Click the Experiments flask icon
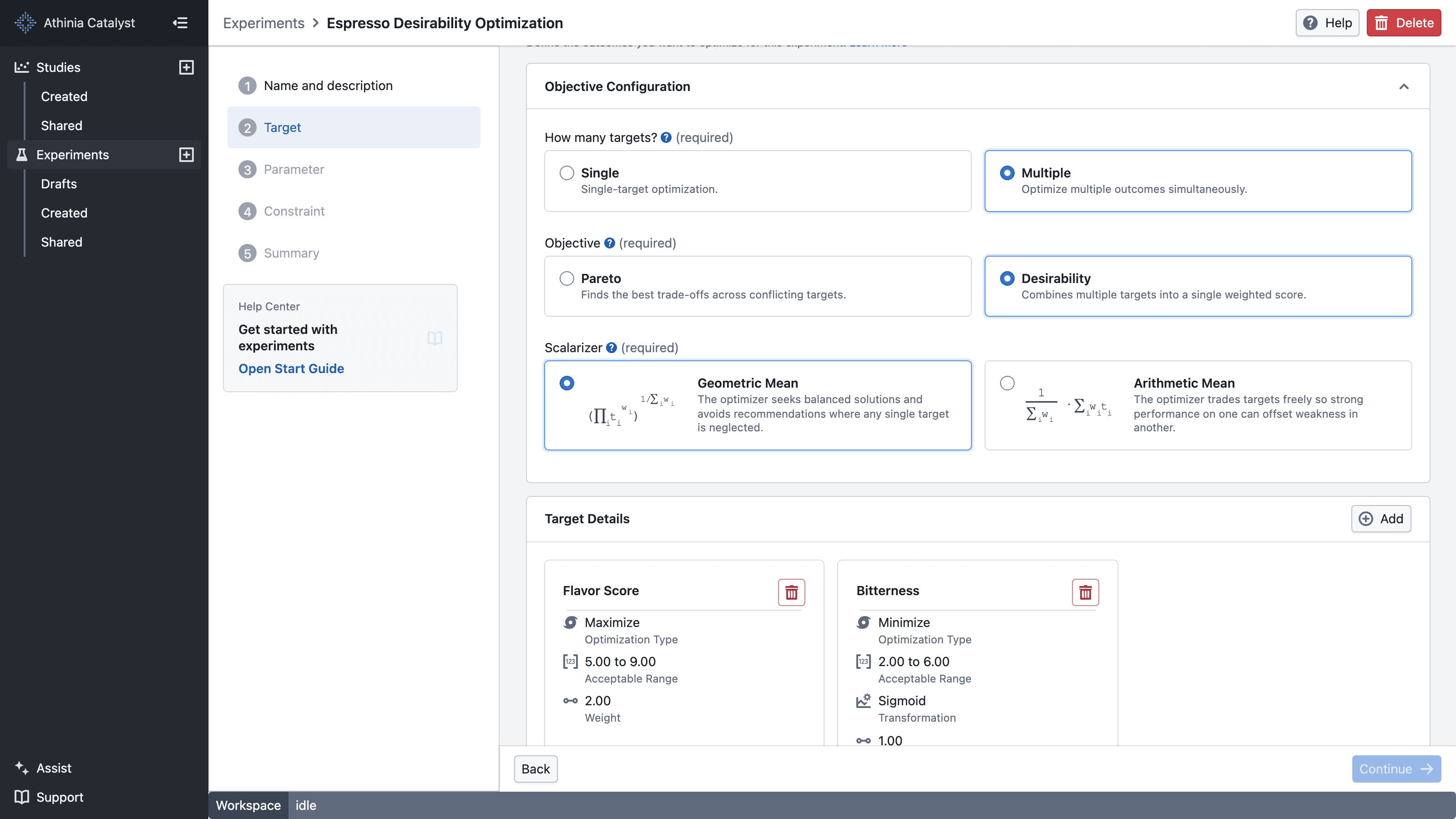 click(21, 155)
